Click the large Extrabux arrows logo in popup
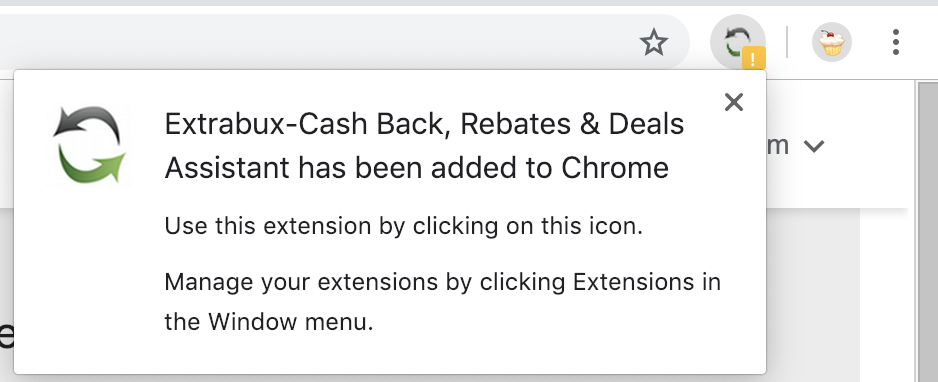 90,144
